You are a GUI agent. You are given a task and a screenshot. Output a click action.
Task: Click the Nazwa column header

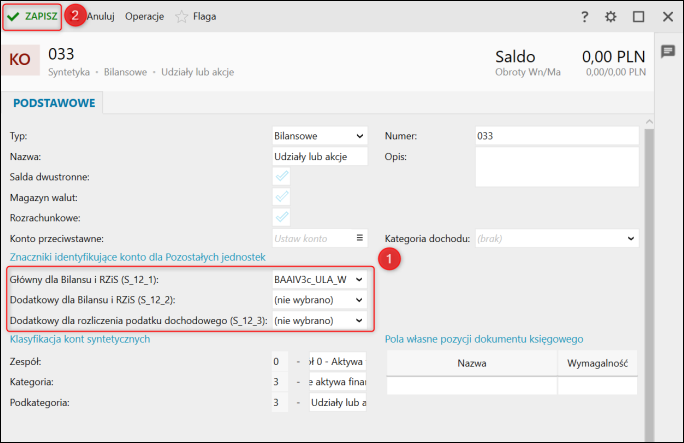click(x=472, y=363)
